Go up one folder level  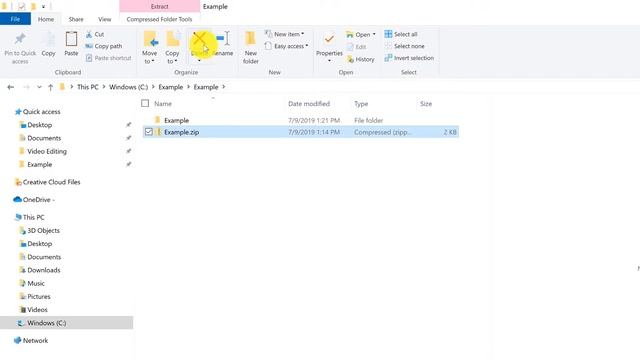[x=51, y=87]
